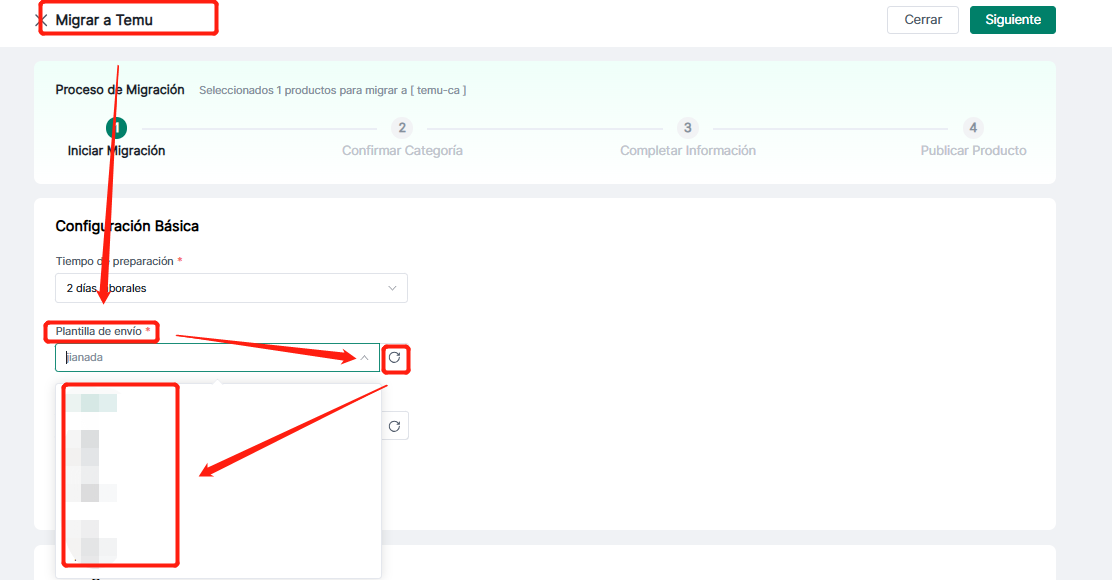Click the X icon beside Migrar a Temu
This screenshot has height=580, width=1112.
click(41, 20)
